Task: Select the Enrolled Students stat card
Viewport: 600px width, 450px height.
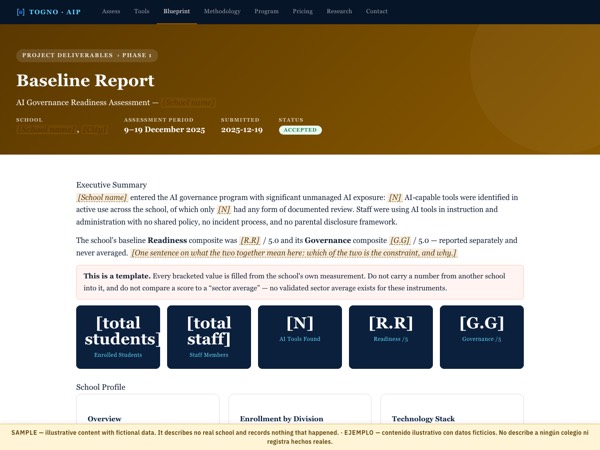Action: (x=118, y=337)
